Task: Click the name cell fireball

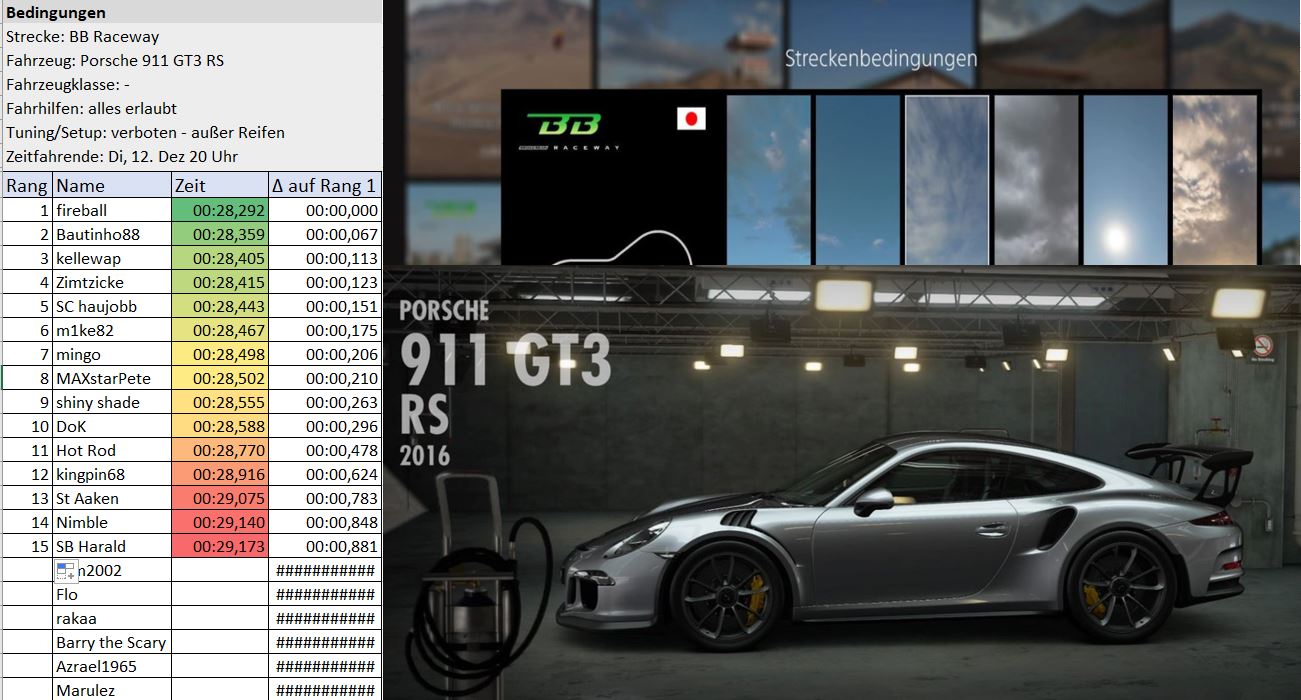Action: tap(112, 210)
